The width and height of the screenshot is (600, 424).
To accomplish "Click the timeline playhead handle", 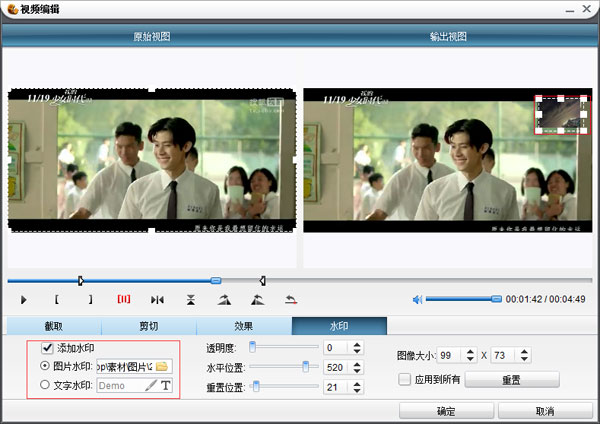I will 216,280.
